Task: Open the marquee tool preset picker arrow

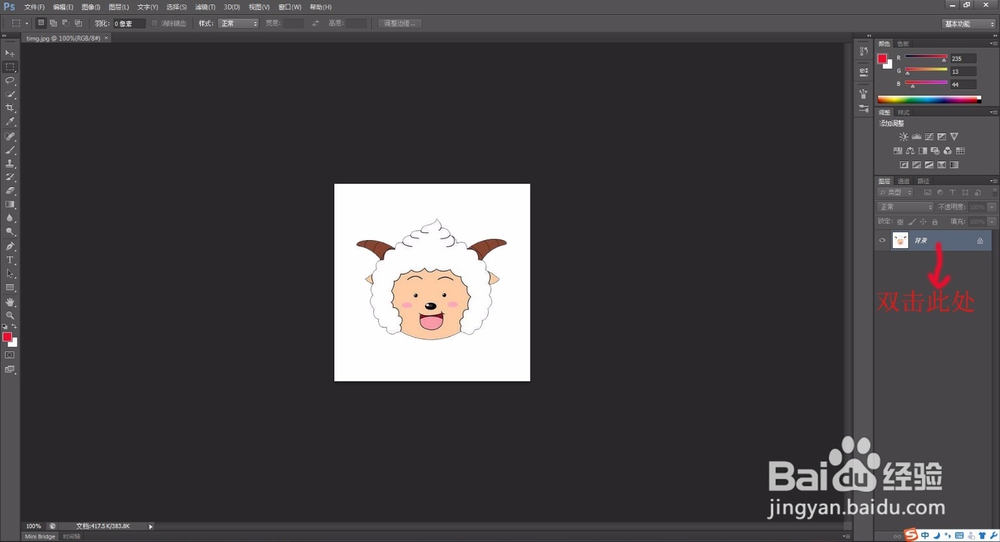Action: tap(27, 24)
